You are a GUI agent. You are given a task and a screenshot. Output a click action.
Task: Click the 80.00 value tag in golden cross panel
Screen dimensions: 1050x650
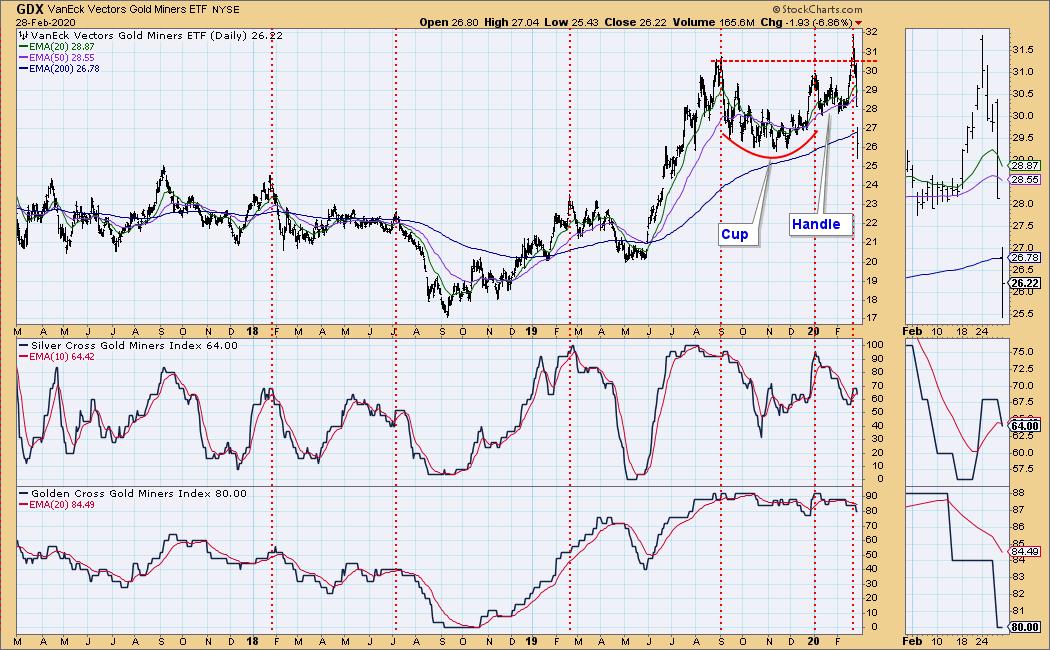[x=1024, y=627]
